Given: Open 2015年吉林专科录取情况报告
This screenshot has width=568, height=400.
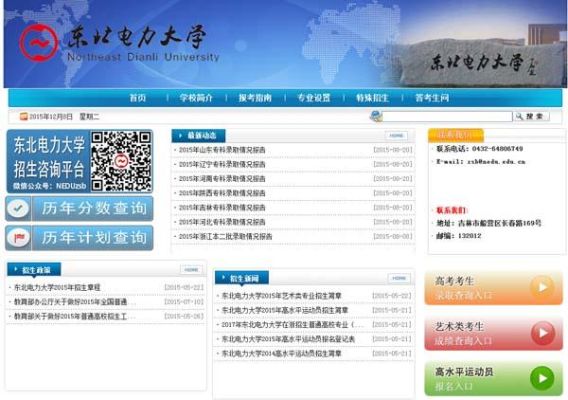Looking at the screenshot, I should click(222, 208).
